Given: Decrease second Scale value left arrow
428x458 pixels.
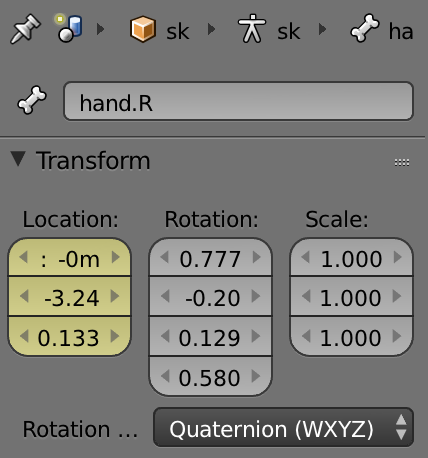Looking at the screenshot, I should click(306, 296).
